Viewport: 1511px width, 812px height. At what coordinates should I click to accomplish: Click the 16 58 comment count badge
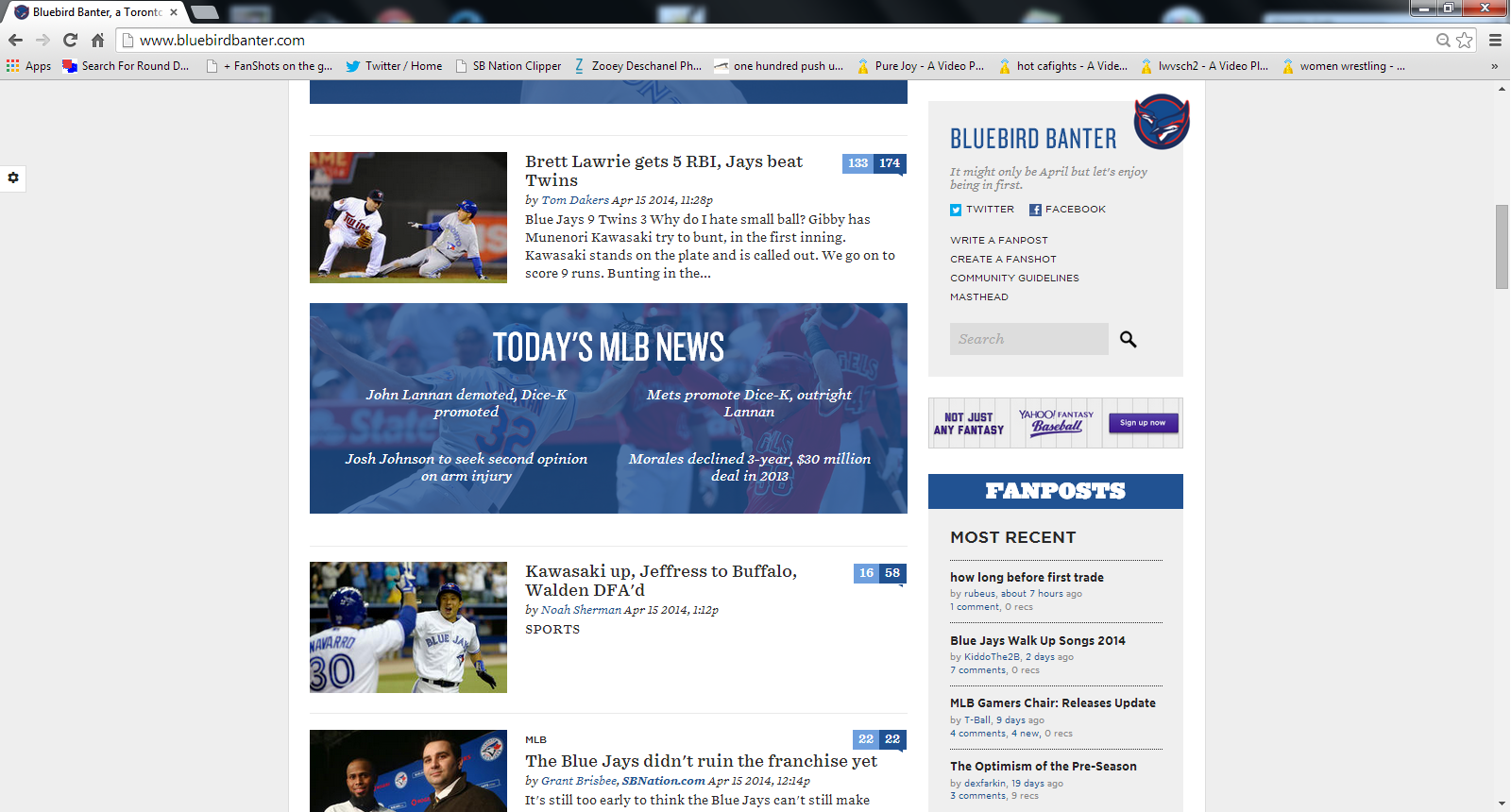(x=880, y=573)
